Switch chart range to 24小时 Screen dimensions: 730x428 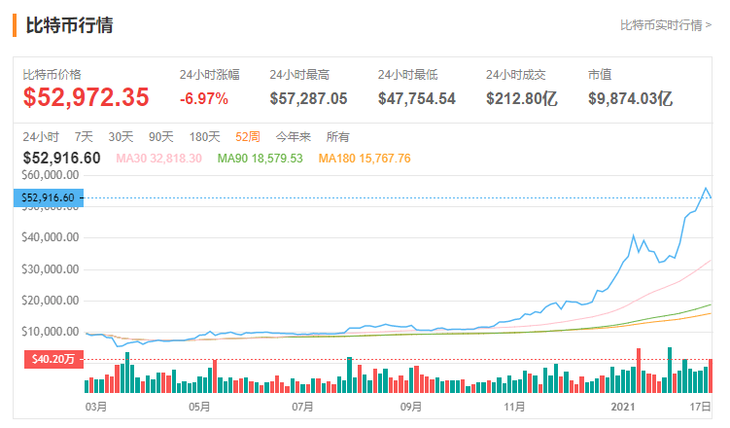[41, 137]
